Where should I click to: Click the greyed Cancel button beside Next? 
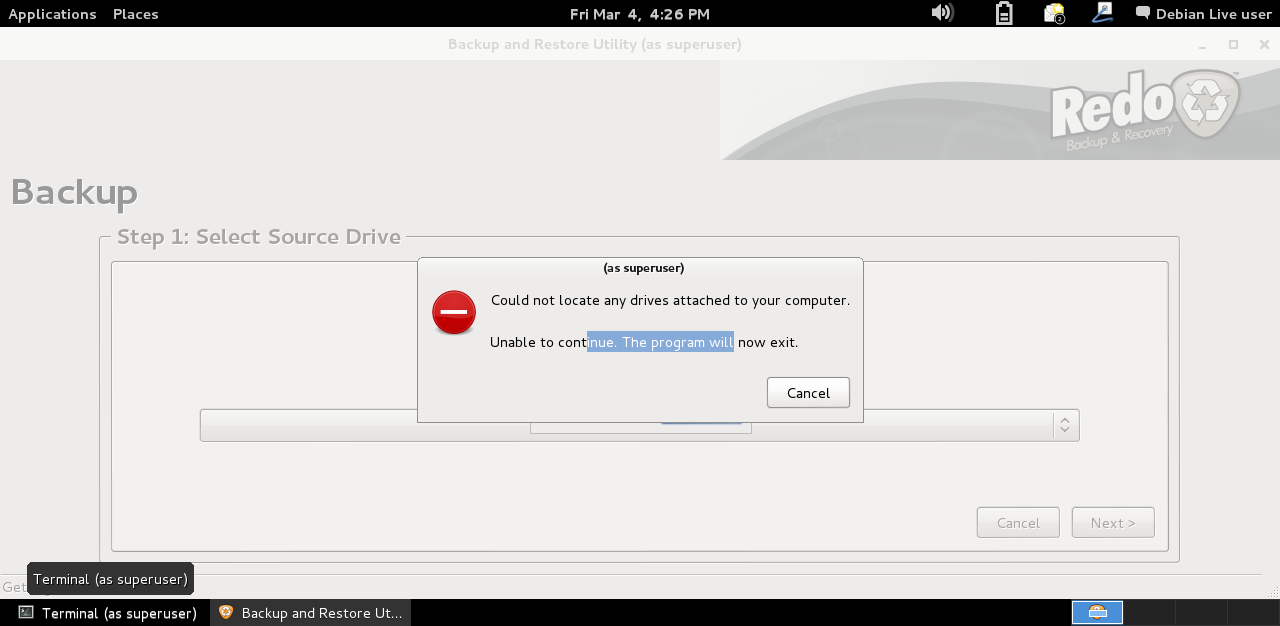pos(1018,523)
